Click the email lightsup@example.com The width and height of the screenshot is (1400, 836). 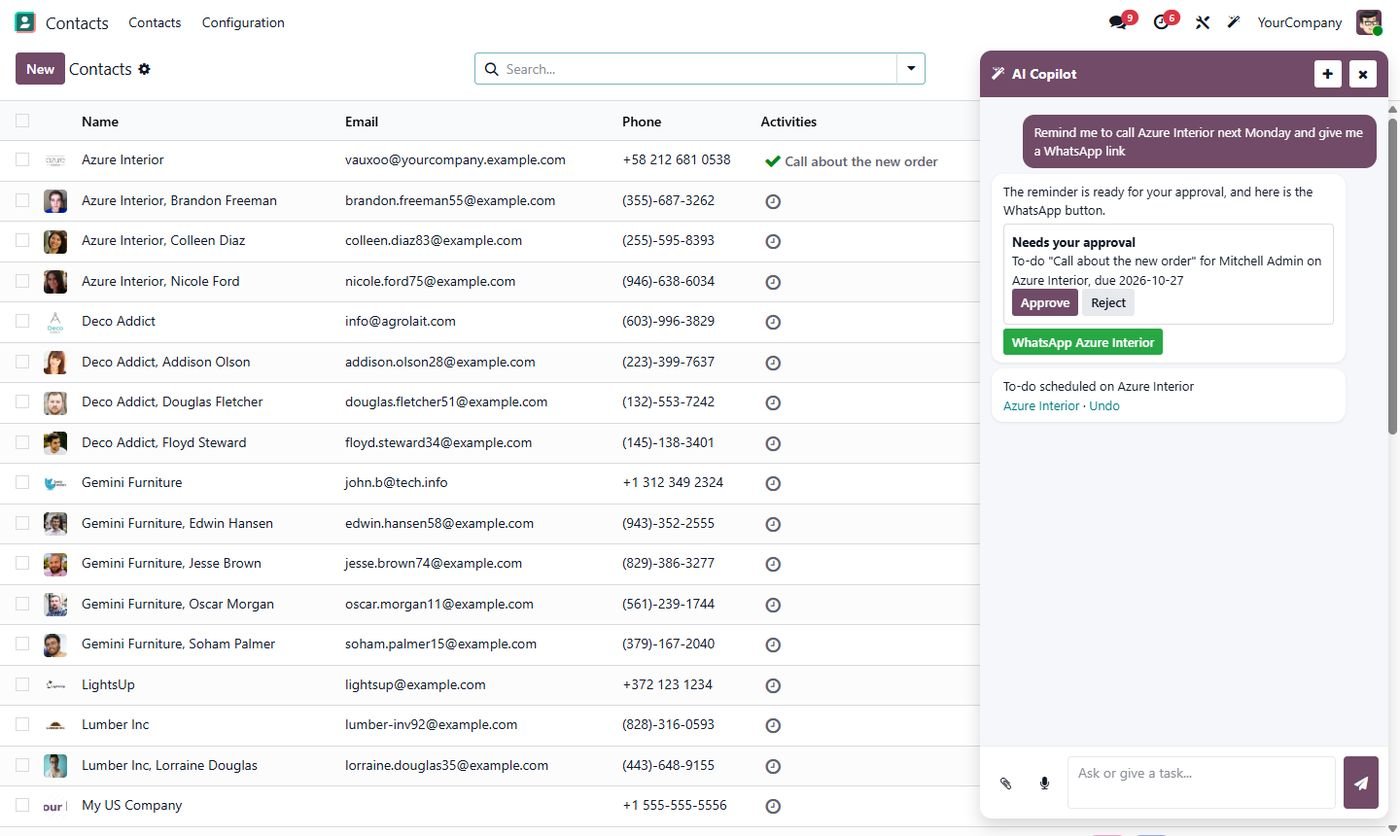click(415, 685)
